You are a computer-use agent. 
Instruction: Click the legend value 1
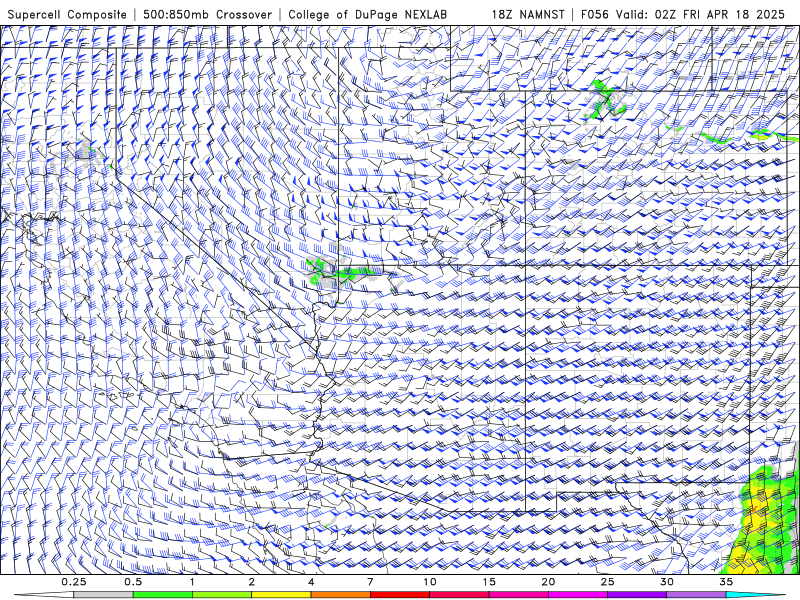pyautogui.click(x=192, y=582)
